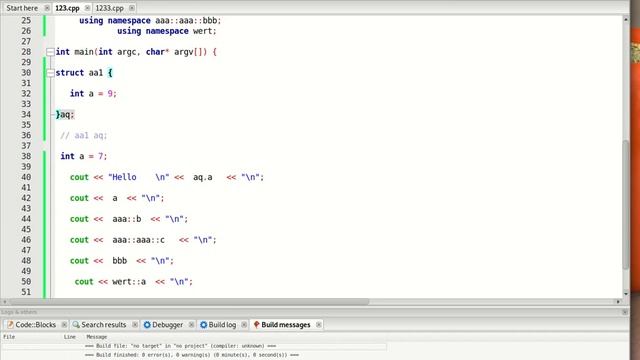Click 'aq.a' in line 40

coord(202,177)
